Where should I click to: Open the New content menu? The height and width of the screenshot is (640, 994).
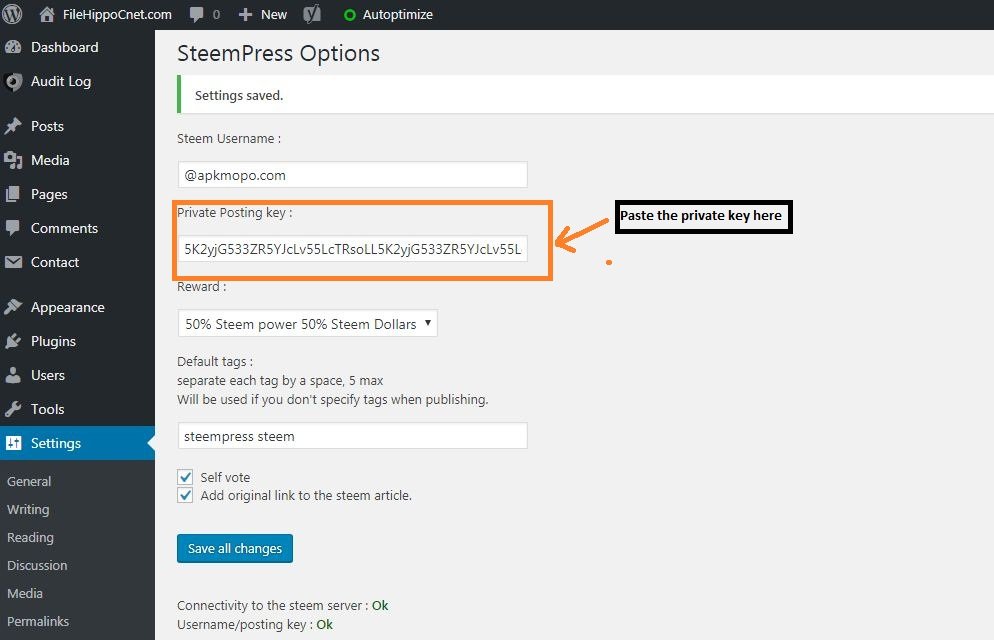pyautogui.click(x=263, y=14)
